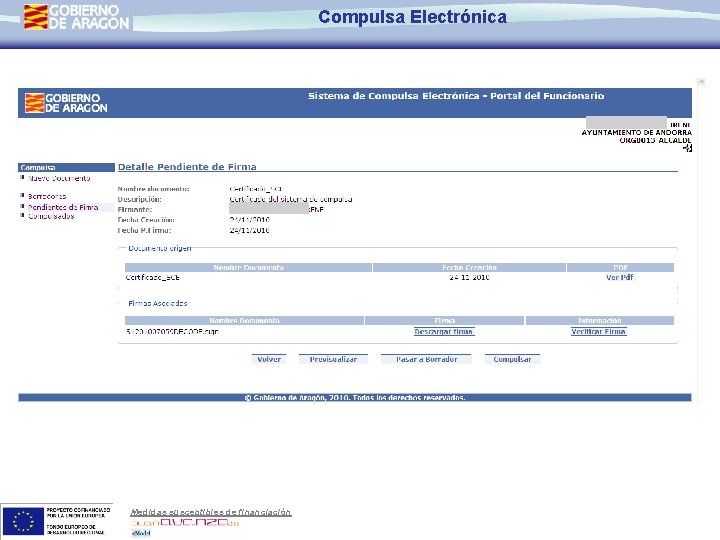Click the 24-11-2010 date in document table
The image size is (720, 540).
pos(469,277)
